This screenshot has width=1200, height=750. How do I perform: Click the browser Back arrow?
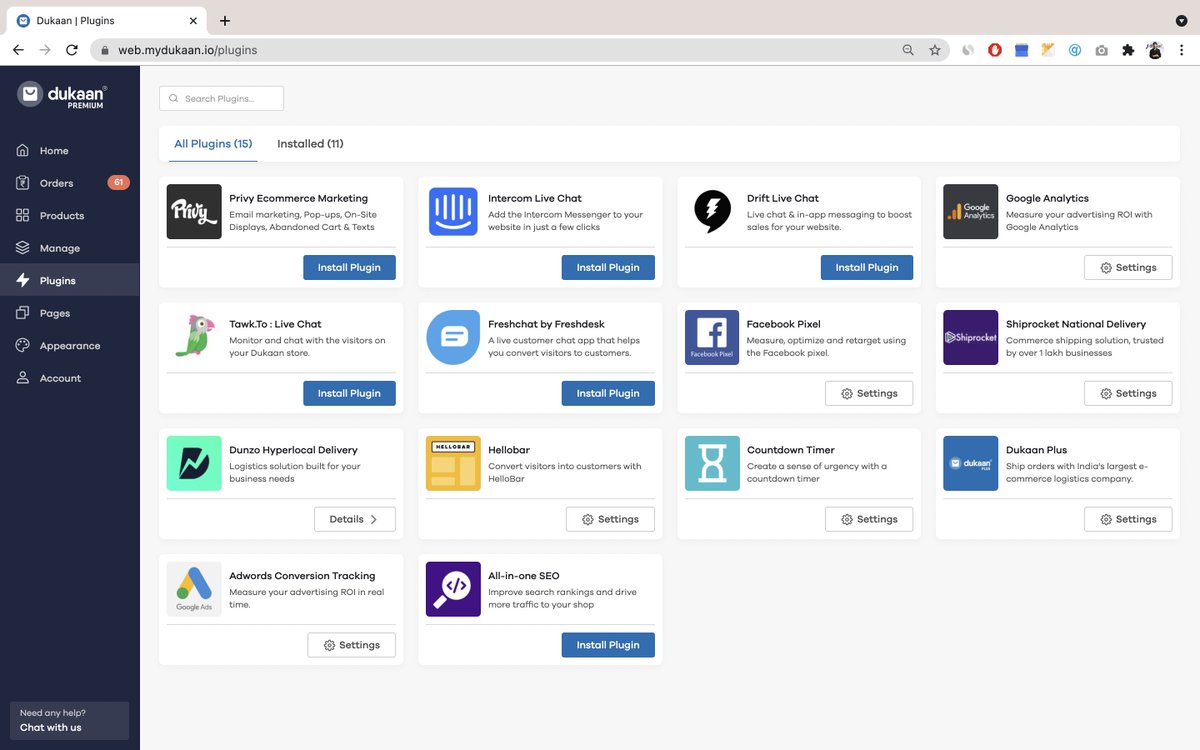(18, 50)
